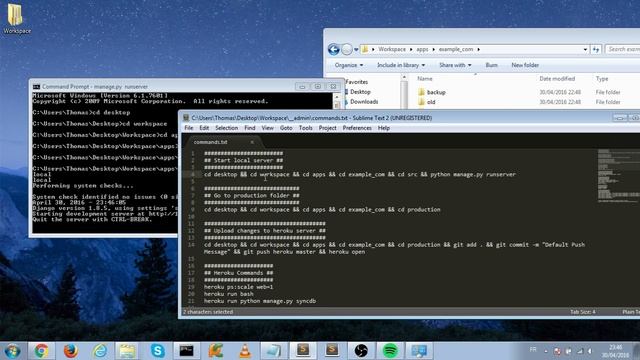Open the Preferences menu in Sublime Text
This screenshot has height=360, width=640.
pos(357,128)
